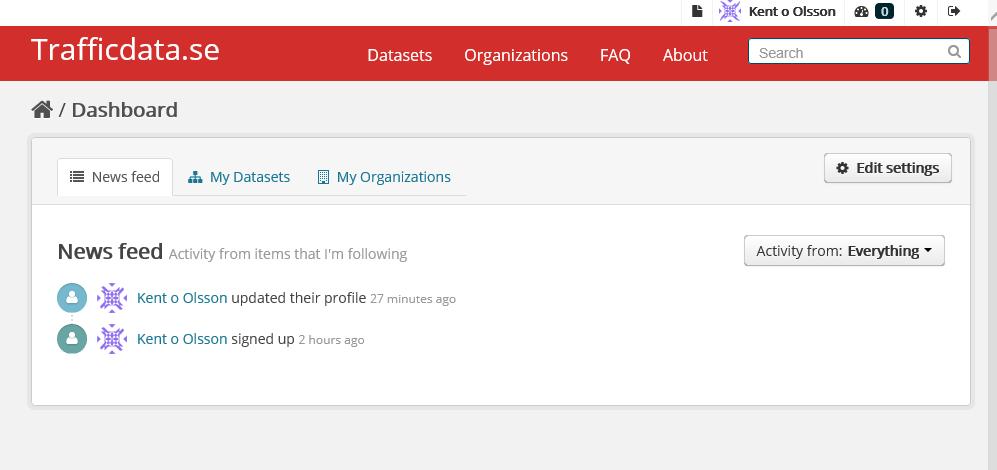The height and width of the screenshot is (470, 997).
Task: Click 'Activity from items that I'm following' text
Action: [x=287, y=254]
